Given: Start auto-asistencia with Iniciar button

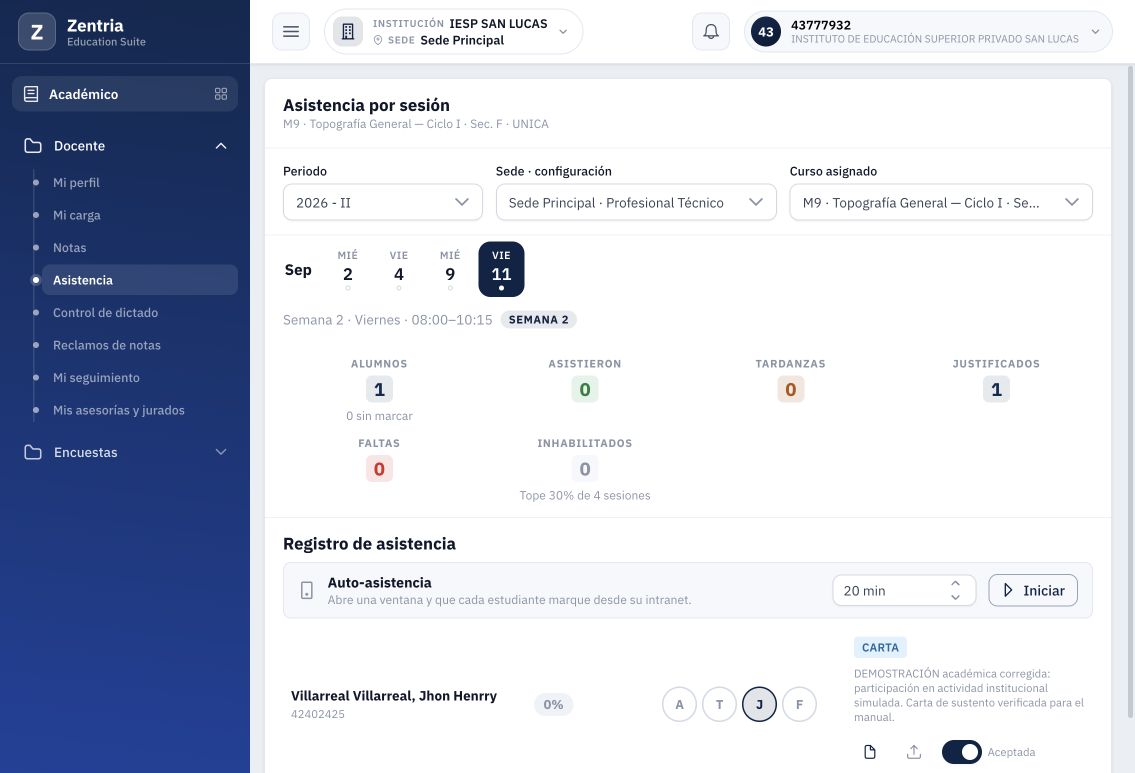Looking at the screenshot, I should (1033, 591).
